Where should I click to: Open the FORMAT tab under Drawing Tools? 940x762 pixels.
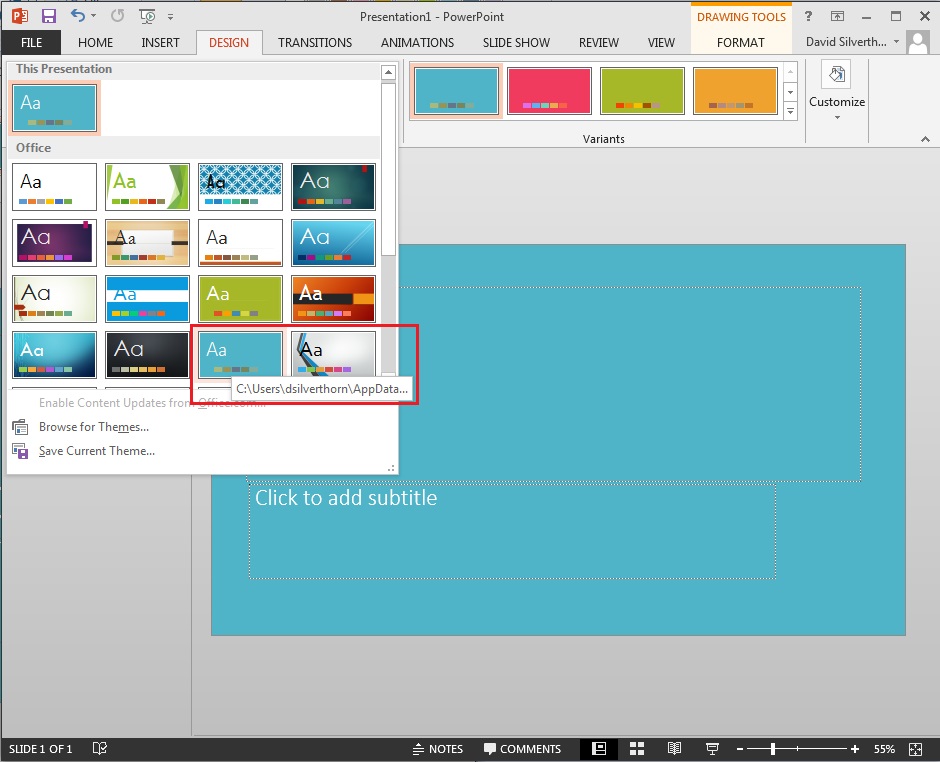740,42
